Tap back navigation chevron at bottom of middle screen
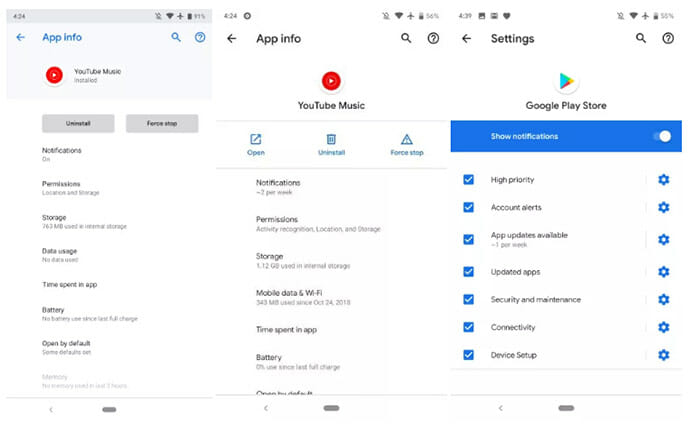 click(x=266, y=408)
